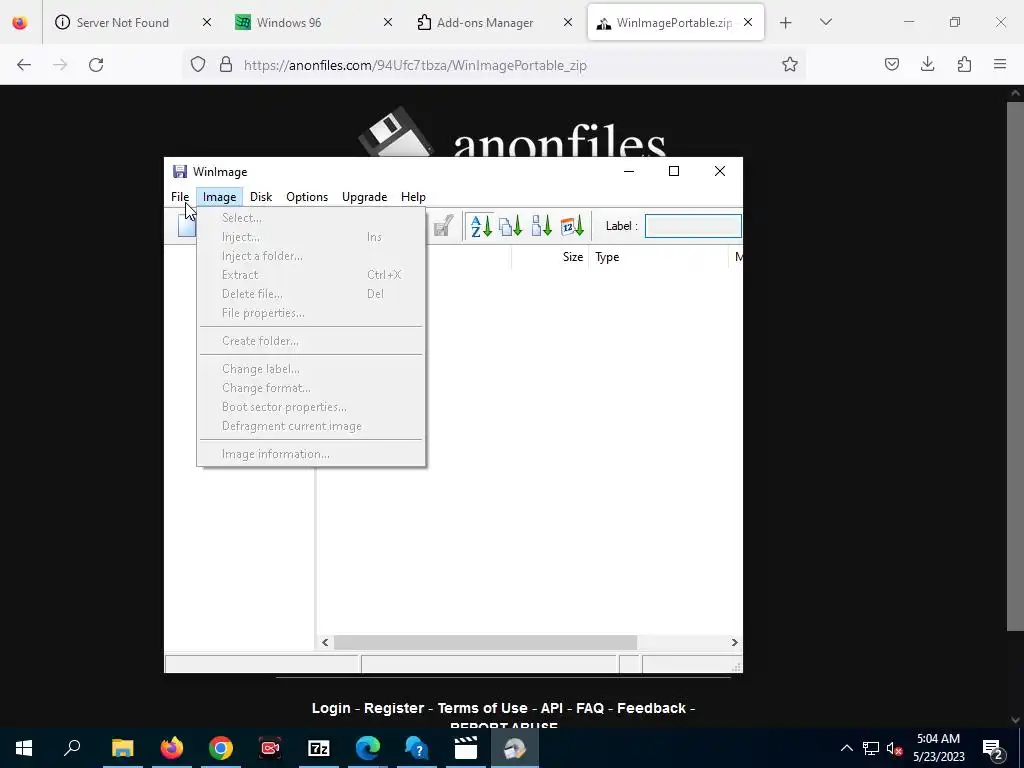Open the Feedback link in footer
The height and width of the screenshot is (768, 1024).
coord(651,708)
